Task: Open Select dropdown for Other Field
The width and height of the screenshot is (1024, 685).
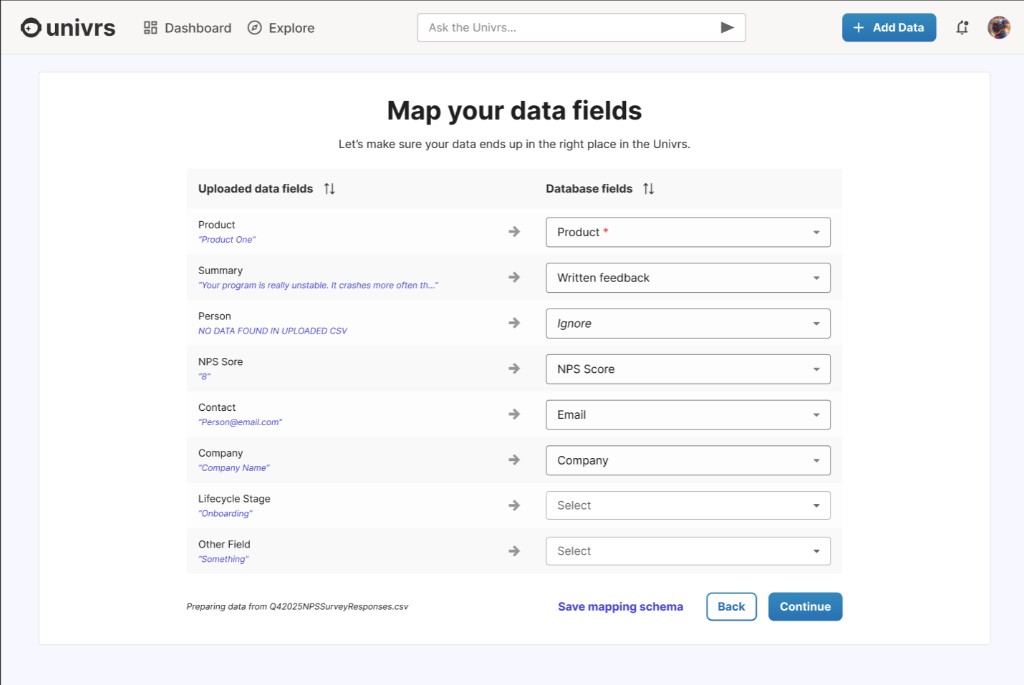Action: pyautogui.click(x=688, y=551)
